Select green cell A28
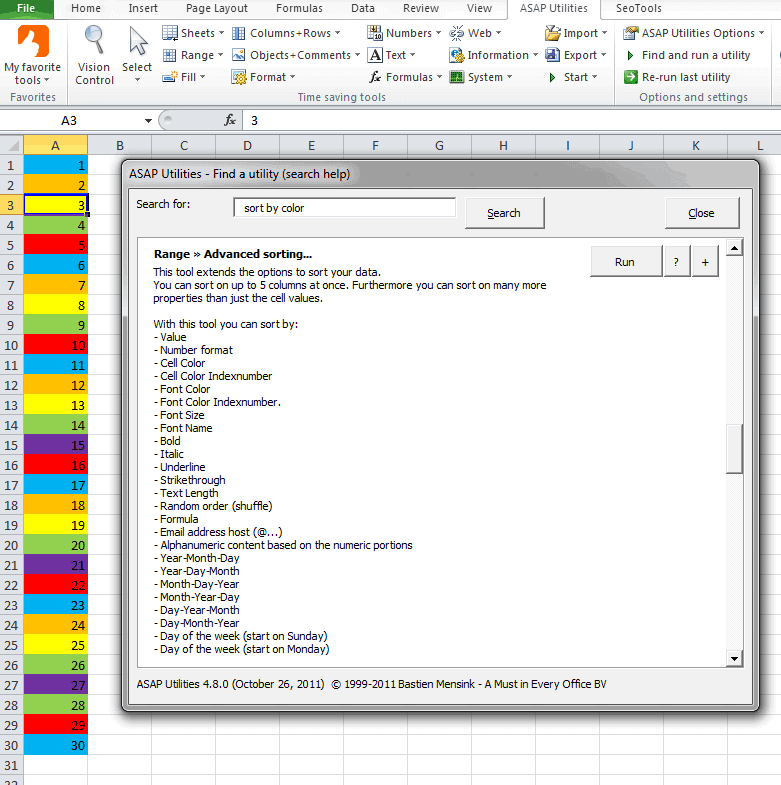 [56, 705]
